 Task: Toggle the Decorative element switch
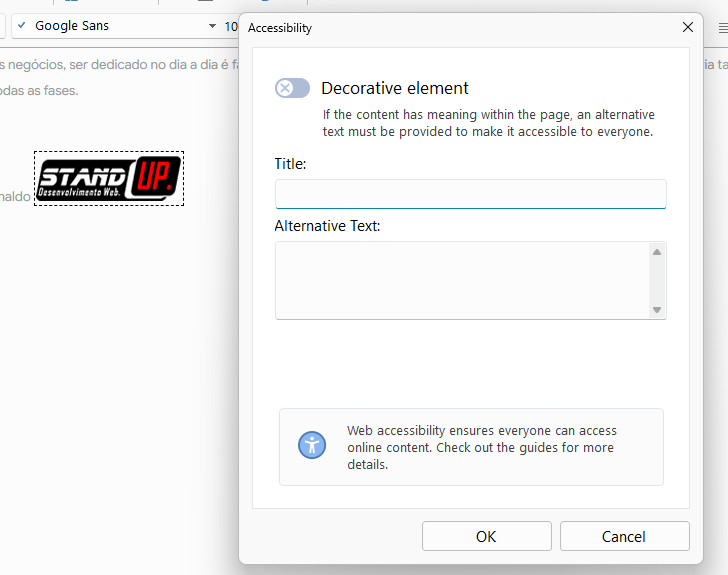tap(292, 88)
